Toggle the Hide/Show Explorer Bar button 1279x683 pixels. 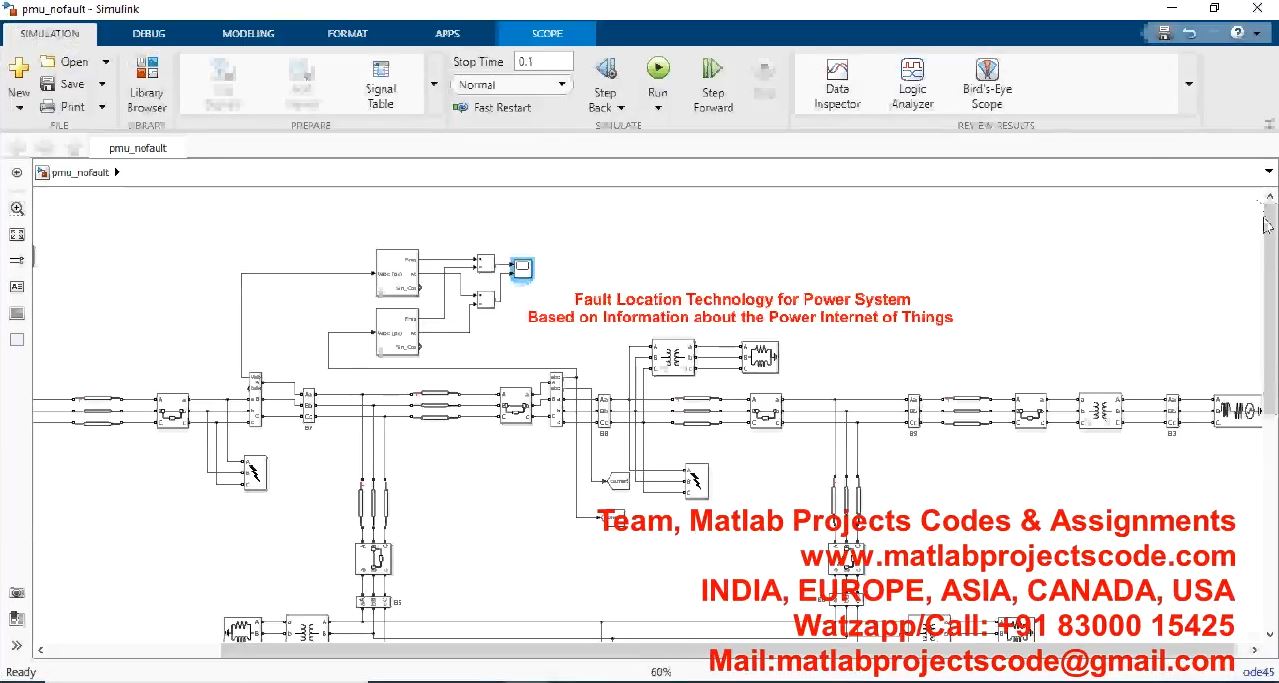coord(17,172)
